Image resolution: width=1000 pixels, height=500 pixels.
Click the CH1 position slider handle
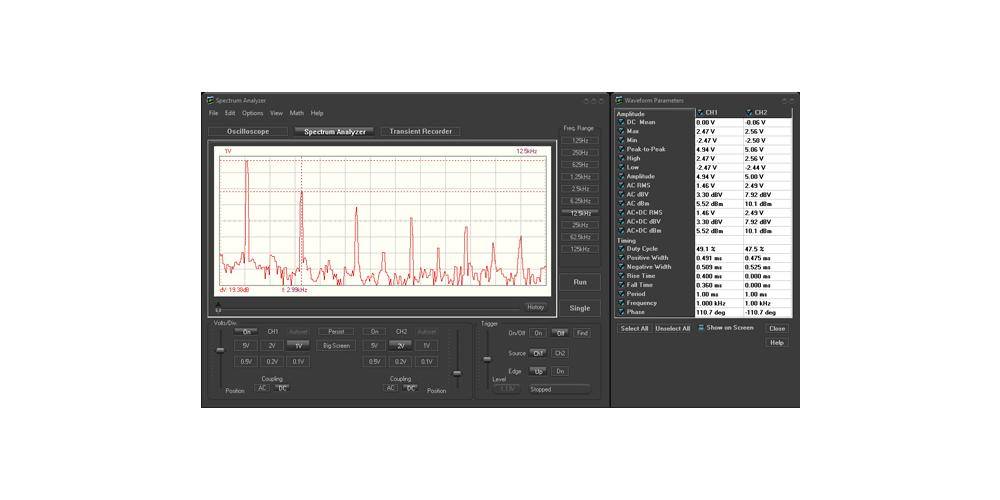tap(220, 349)
